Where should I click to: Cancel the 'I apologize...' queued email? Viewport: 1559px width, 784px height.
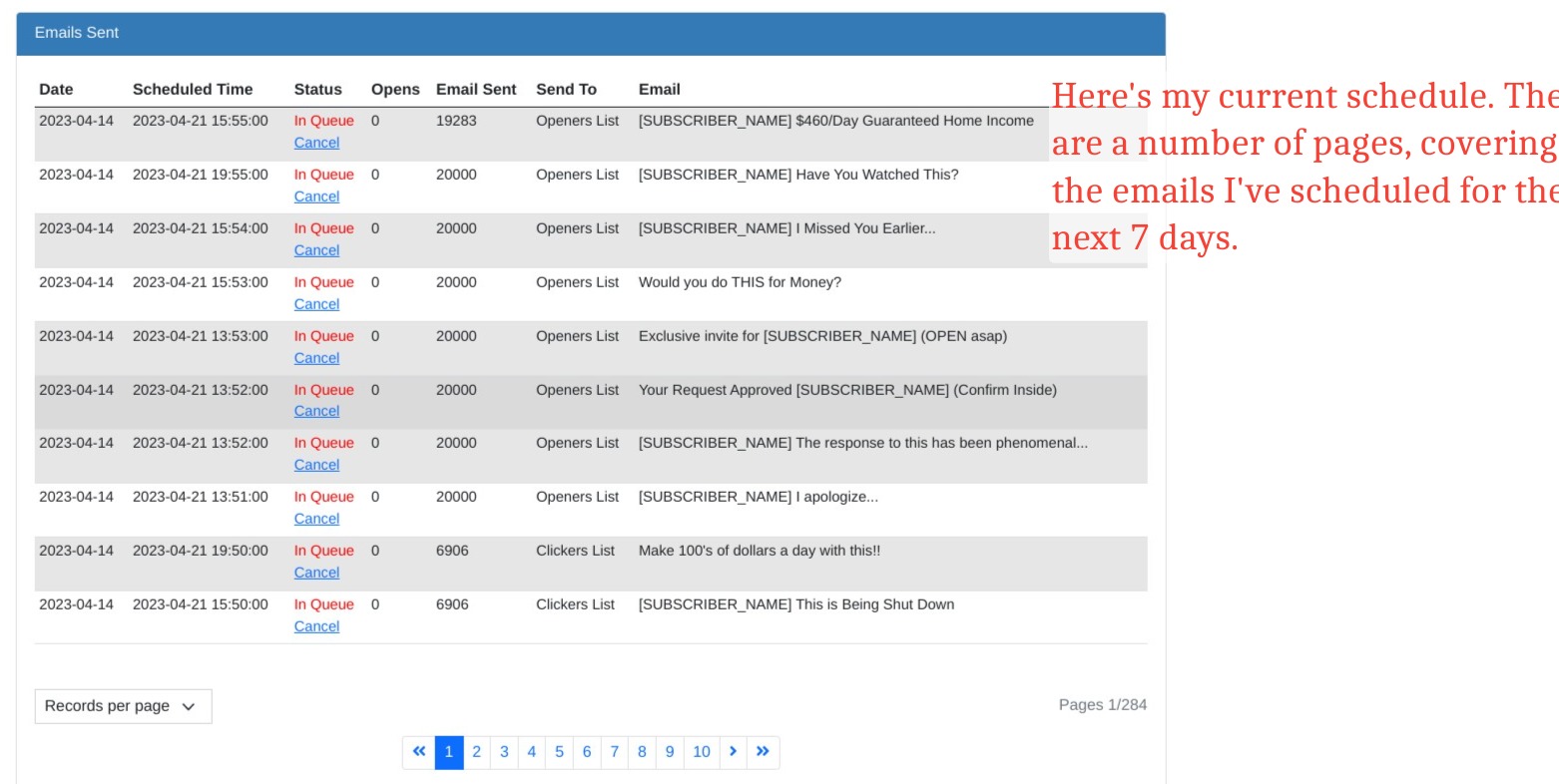[x=316, y=520]
